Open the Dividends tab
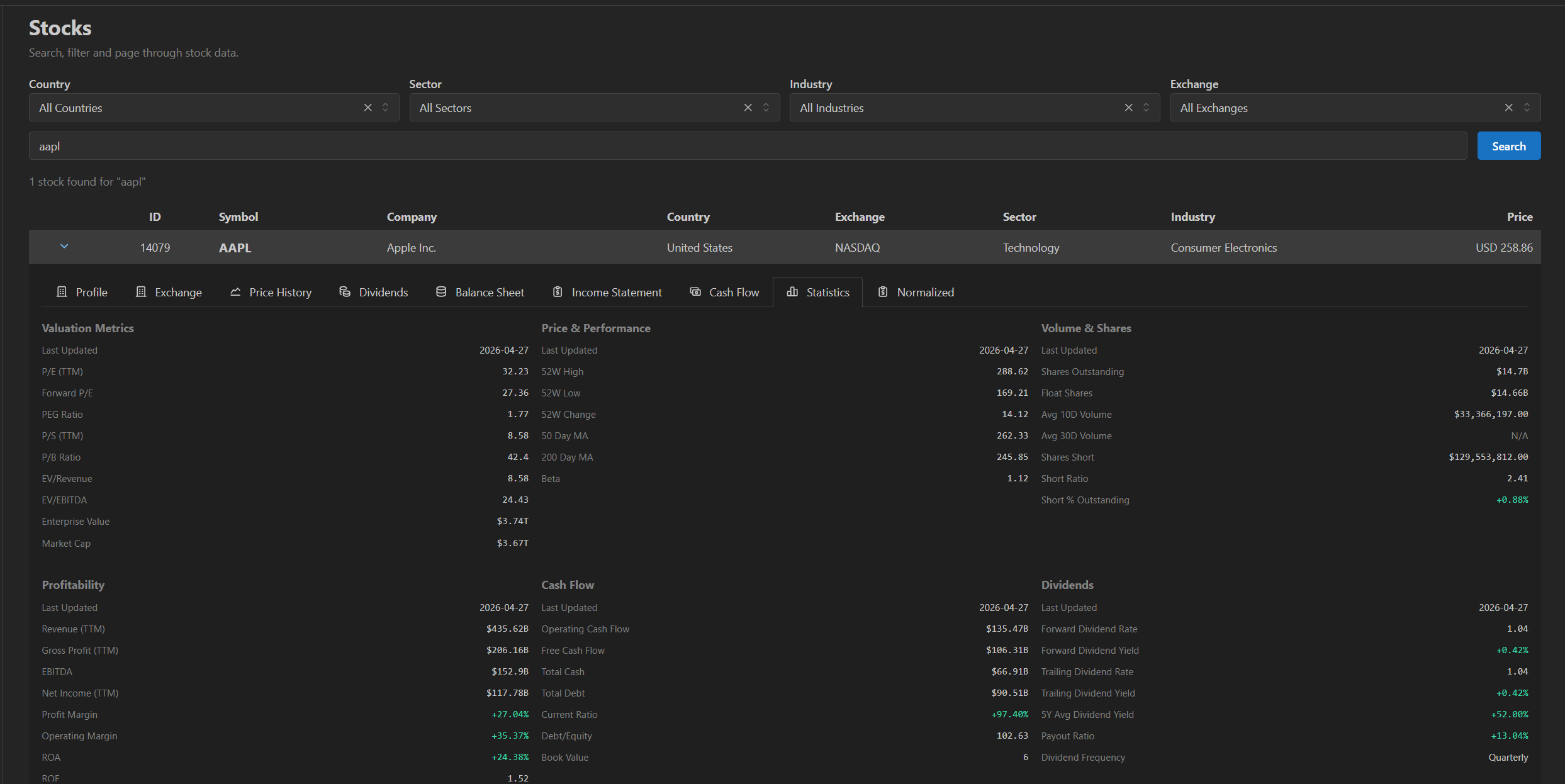The image size is (1565, 784). (373, 292)
